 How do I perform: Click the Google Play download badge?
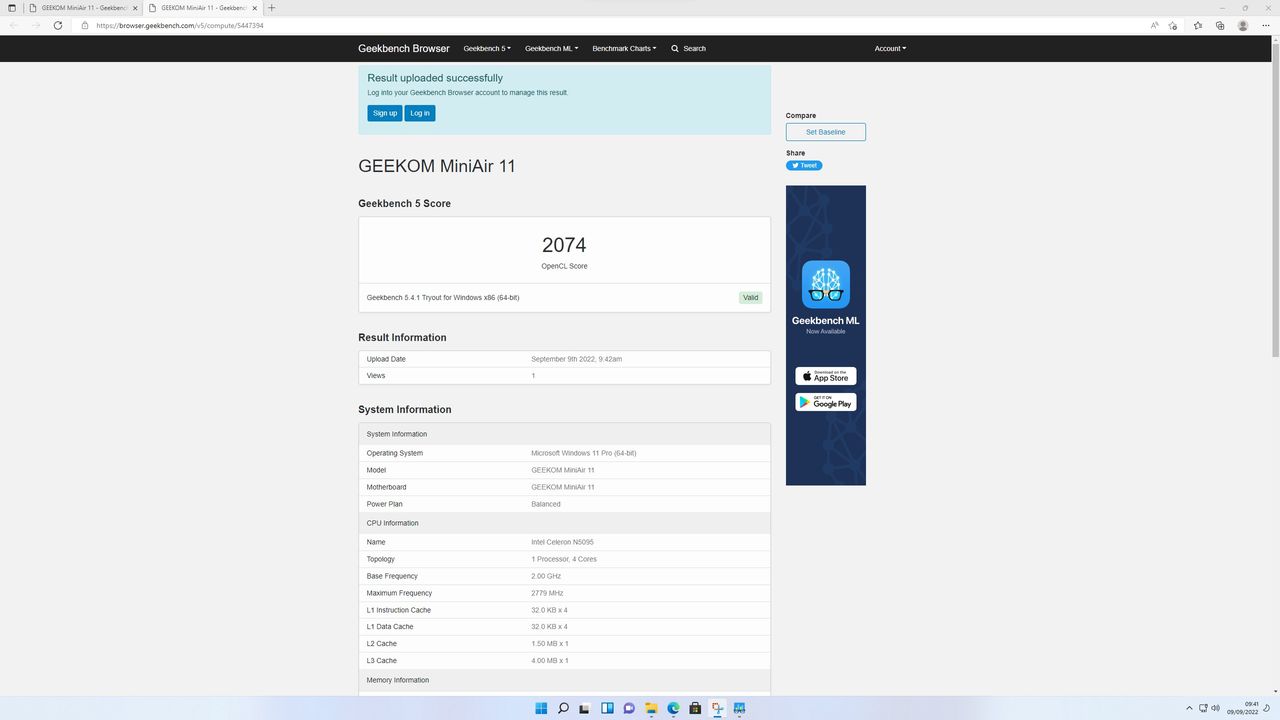pyautogui.click(x=826, y=402)
